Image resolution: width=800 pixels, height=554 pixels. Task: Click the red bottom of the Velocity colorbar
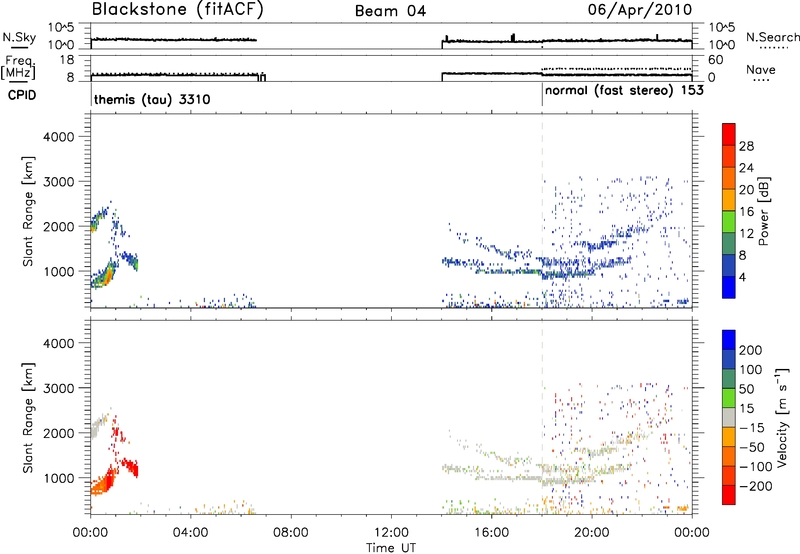coord(729,495)
